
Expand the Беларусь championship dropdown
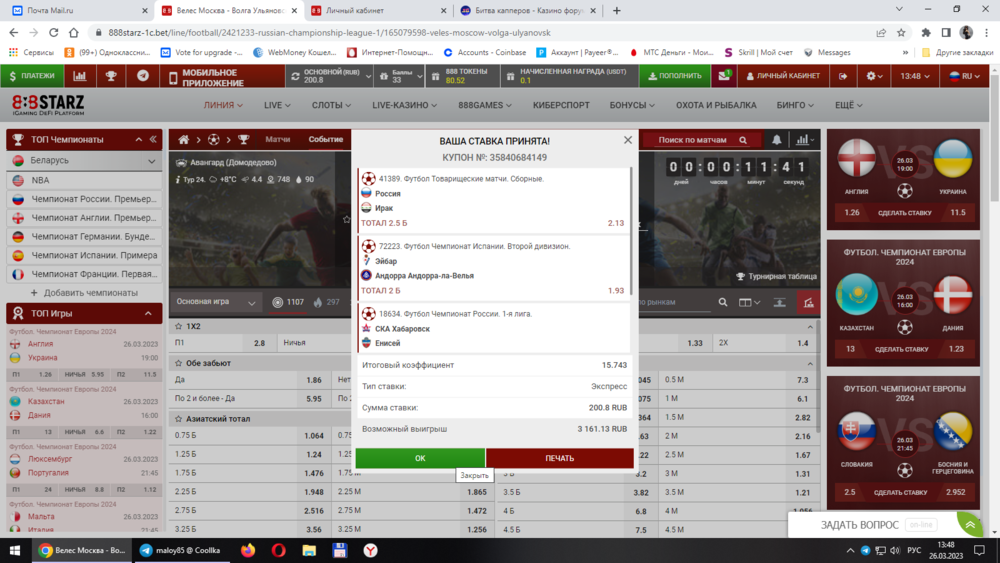coord(151,161)
